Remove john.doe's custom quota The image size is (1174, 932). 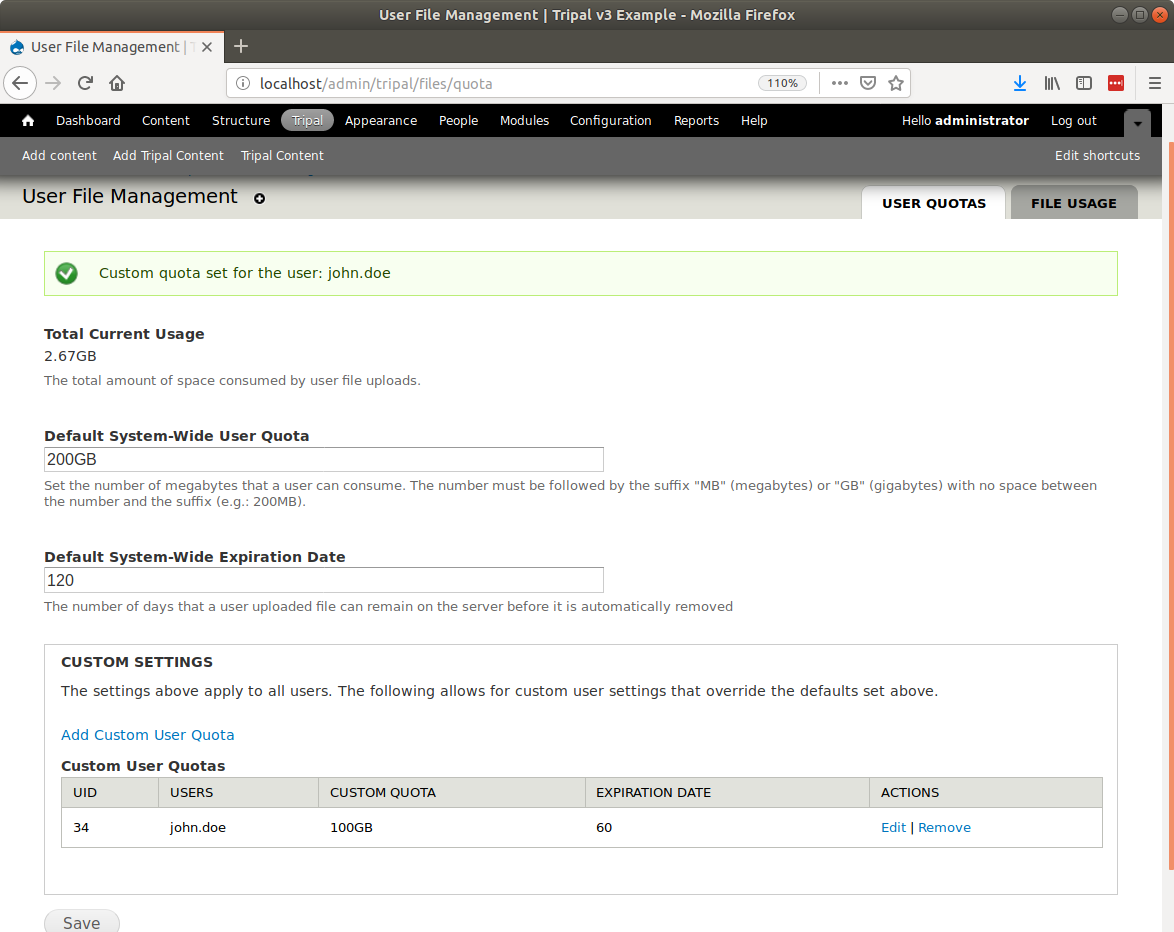[944, 828]
